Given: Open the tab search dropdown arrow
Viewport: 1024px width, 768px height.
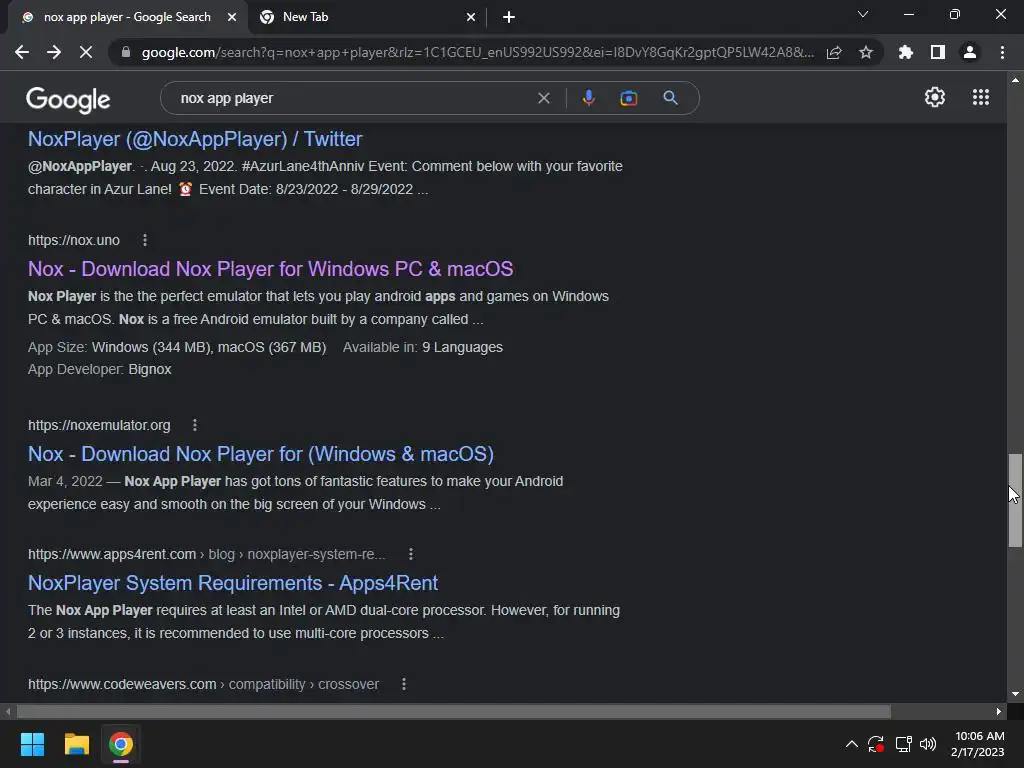Looking at the screenshot, I should pos(863,14).
